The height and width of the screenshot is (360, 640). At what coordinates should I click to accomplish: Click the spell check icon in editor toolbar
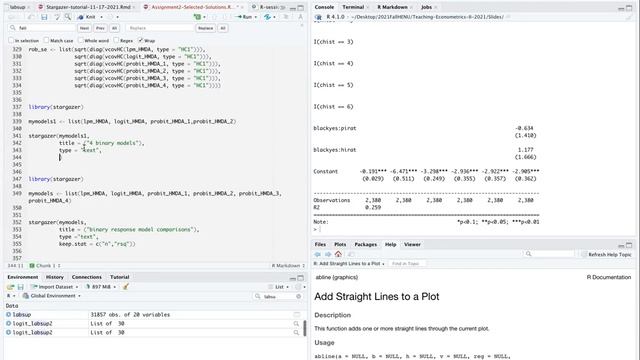click(57, 17)
